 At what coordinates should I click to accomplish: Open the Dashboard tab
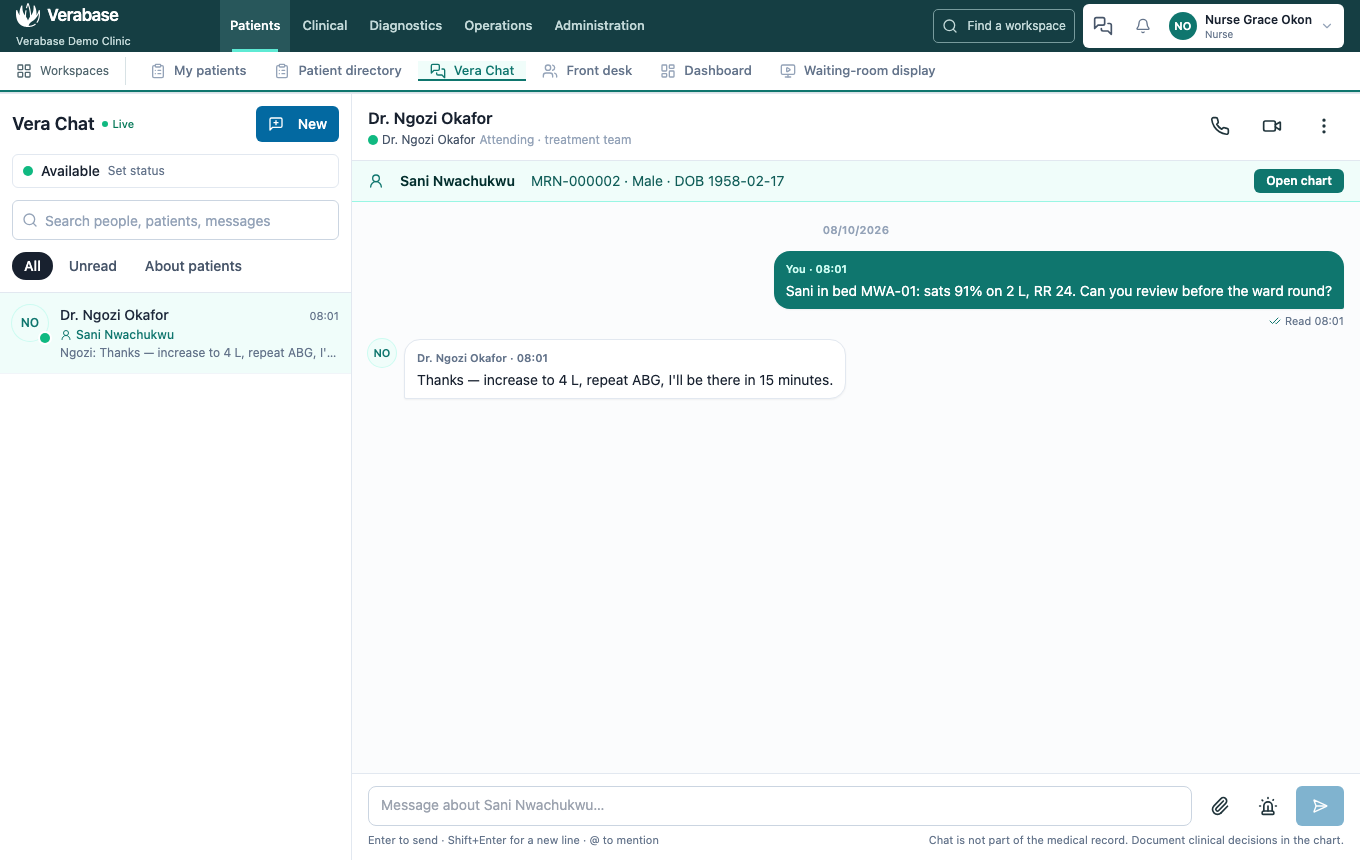tap(706, 71)
